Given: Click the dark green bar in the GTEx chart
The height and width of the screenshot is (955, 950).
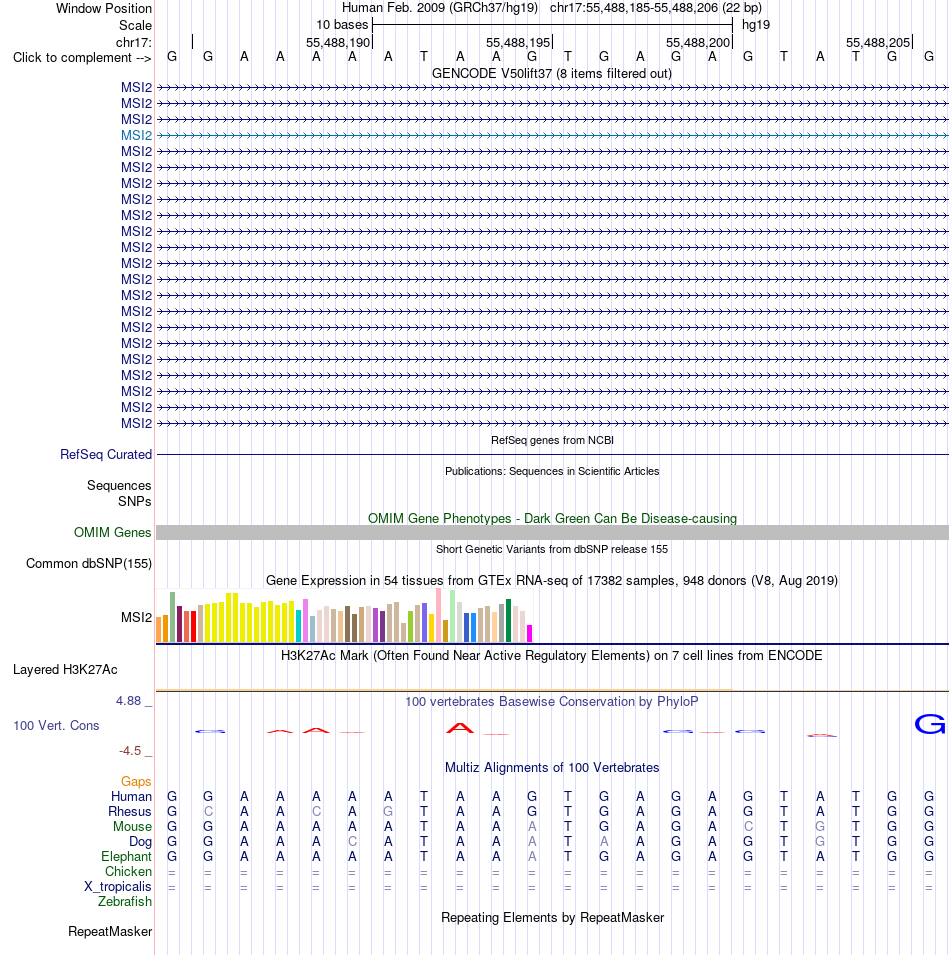Looking at the screenshot, I should tap(508, 621).
